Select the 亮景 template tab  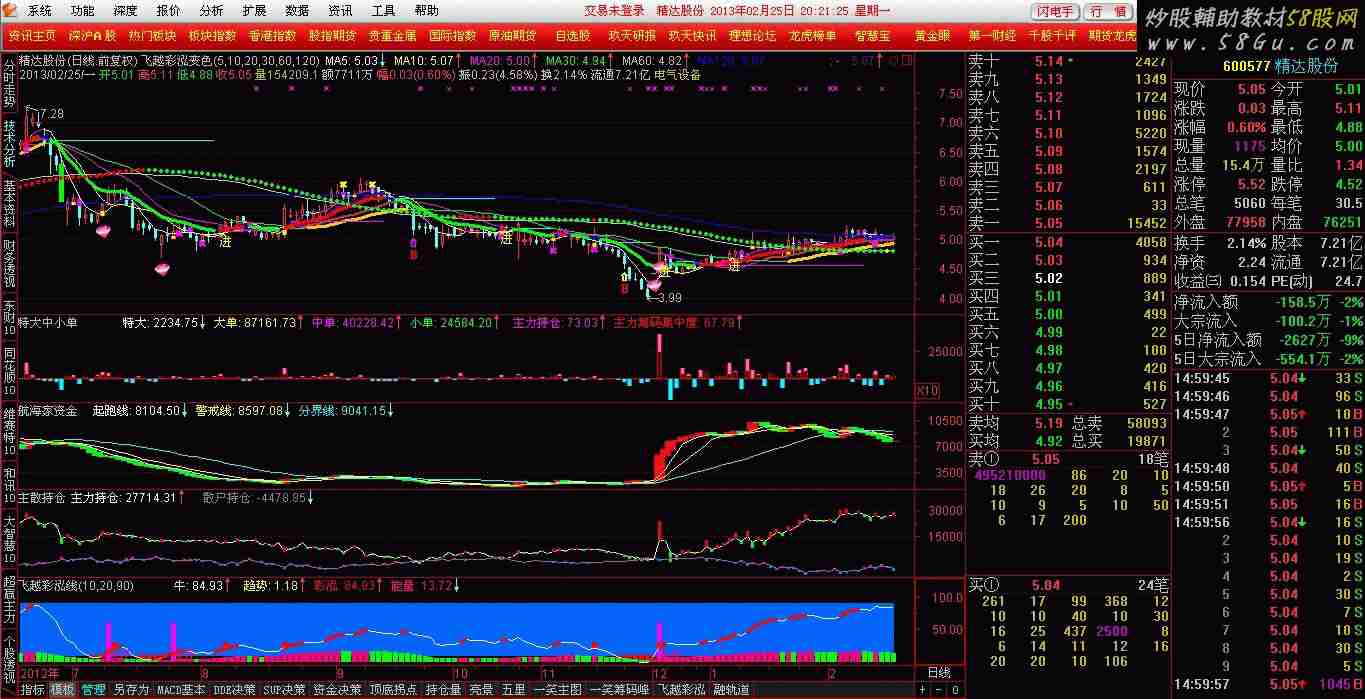482,690
